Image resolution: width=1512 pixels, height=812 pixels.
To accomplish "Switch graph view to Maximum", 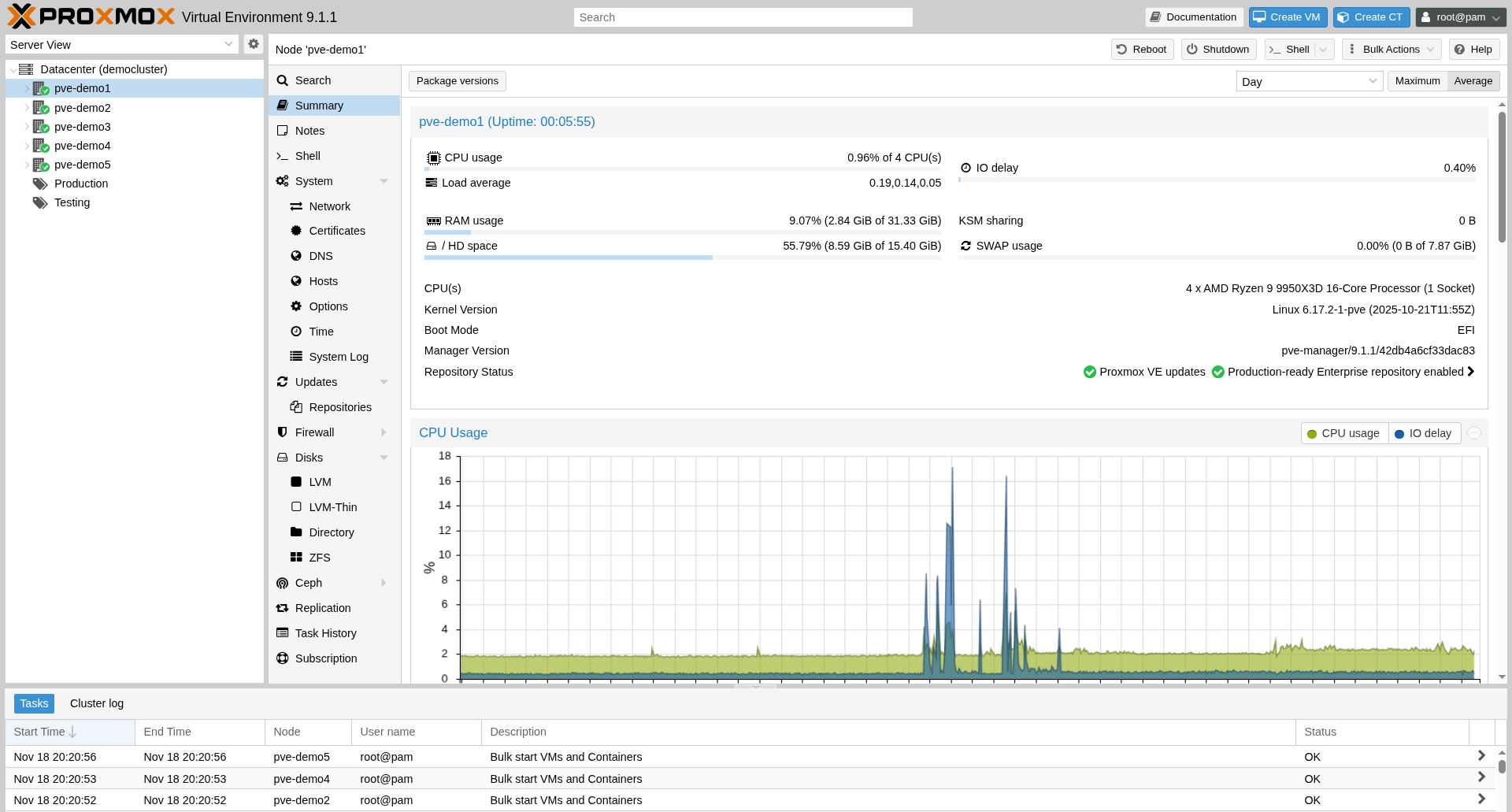I will click(1417, 80).
